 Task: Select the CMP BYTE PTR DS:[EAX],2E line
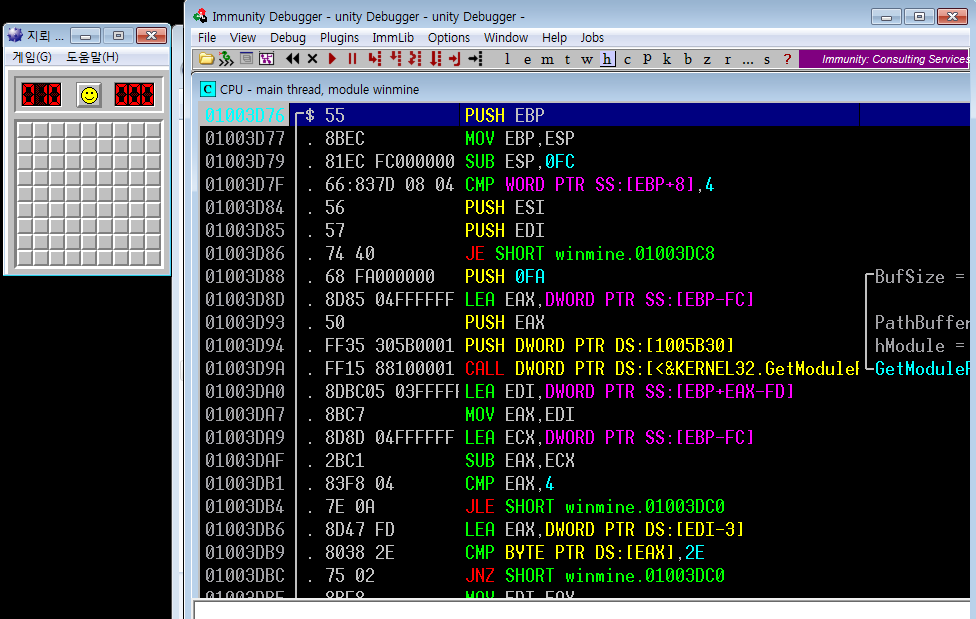pyautogui.click(x=584, y=552)
